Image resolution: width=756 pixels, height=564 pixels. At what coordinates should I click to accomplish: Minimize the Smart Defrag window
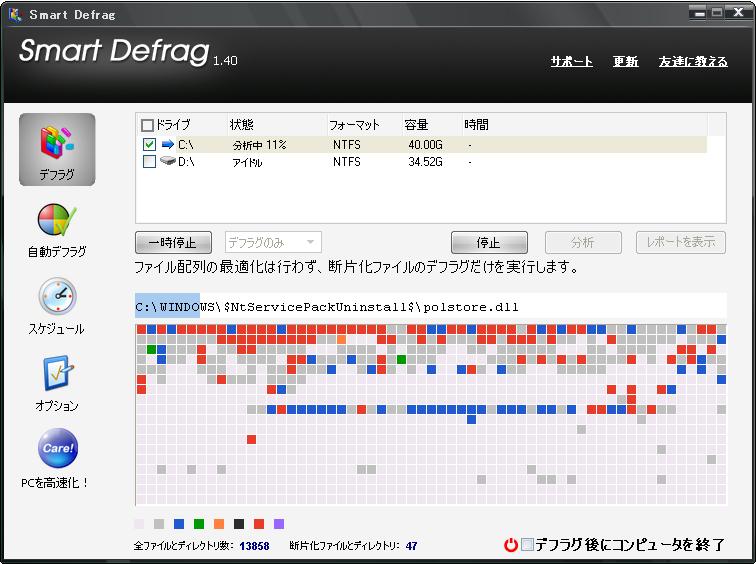pyautogui.click(x=700, y=13)
